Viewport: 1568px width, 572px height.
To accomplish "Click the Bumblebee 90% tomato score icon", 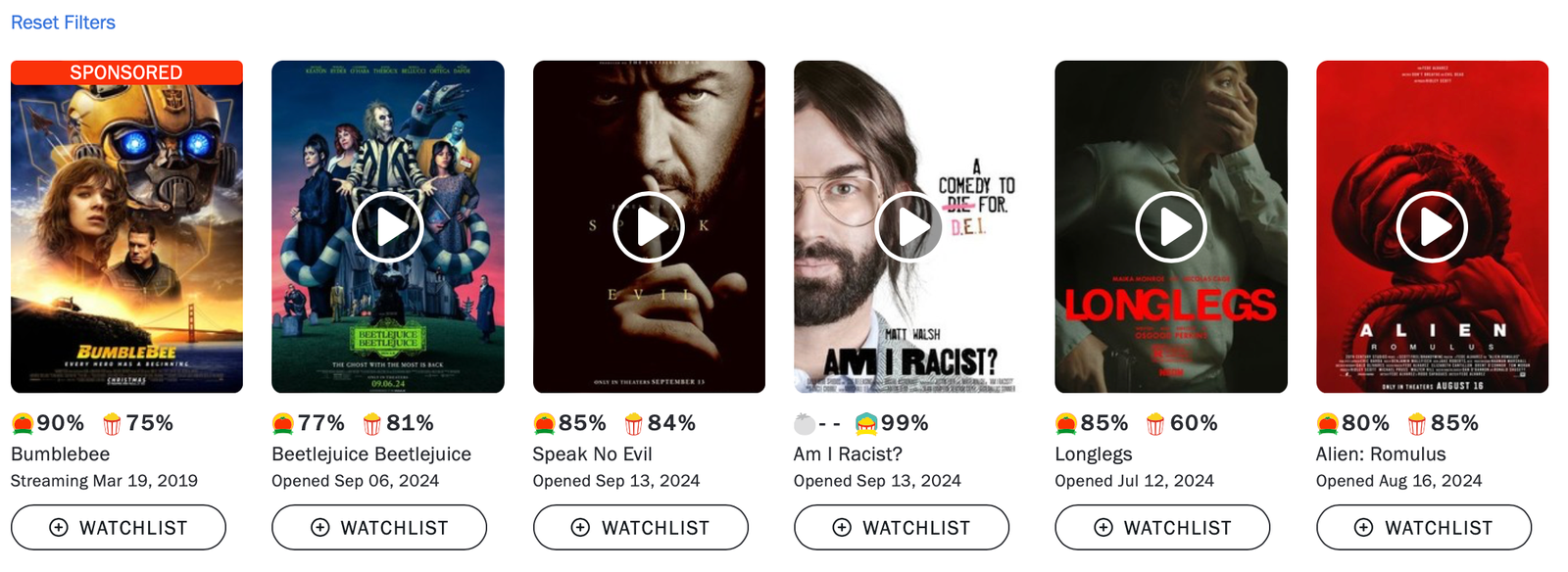I will pyautogui.click(x=23, y=423).
